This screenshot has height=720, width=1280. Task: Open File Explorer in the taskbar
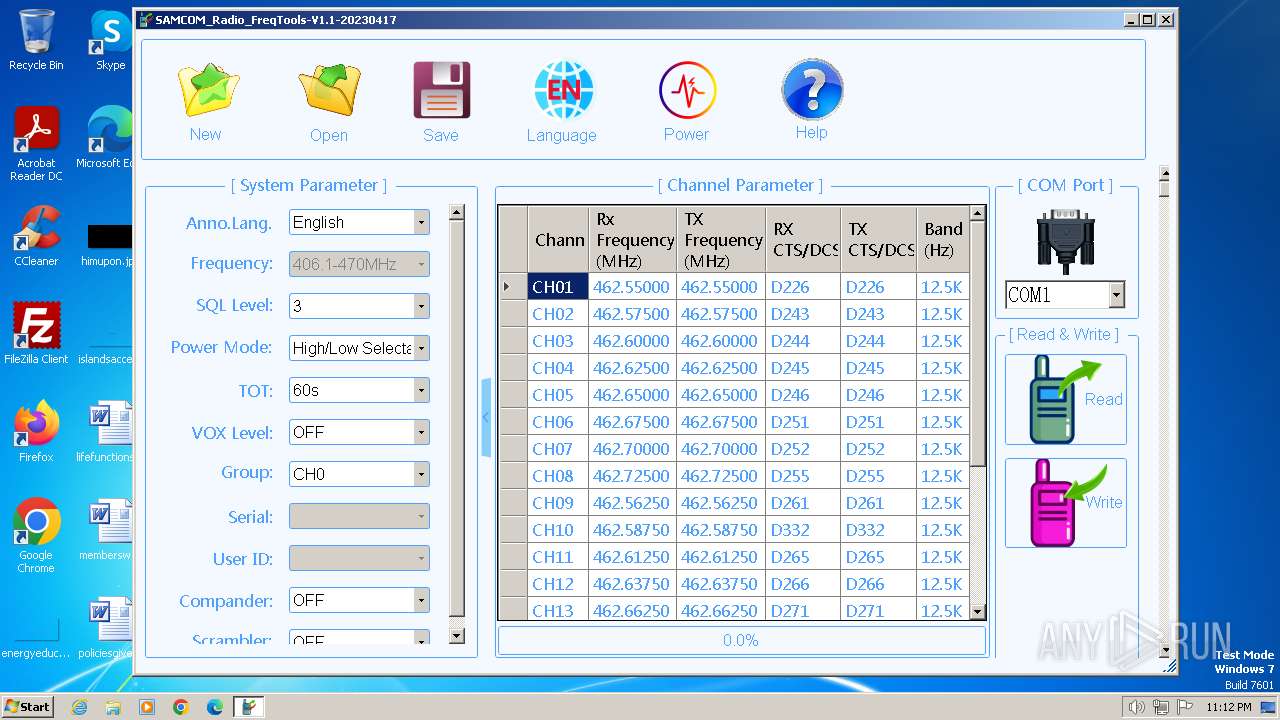tap(113, 707)
